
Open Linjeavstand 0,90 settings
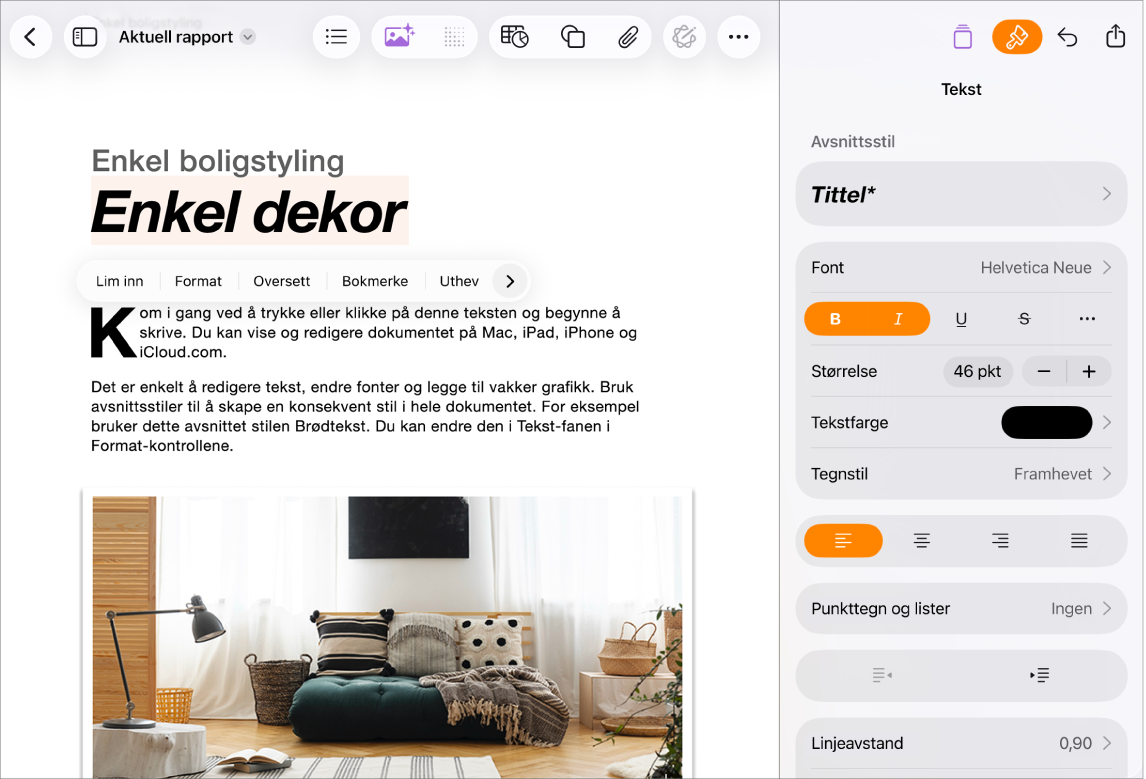point(961,743)
